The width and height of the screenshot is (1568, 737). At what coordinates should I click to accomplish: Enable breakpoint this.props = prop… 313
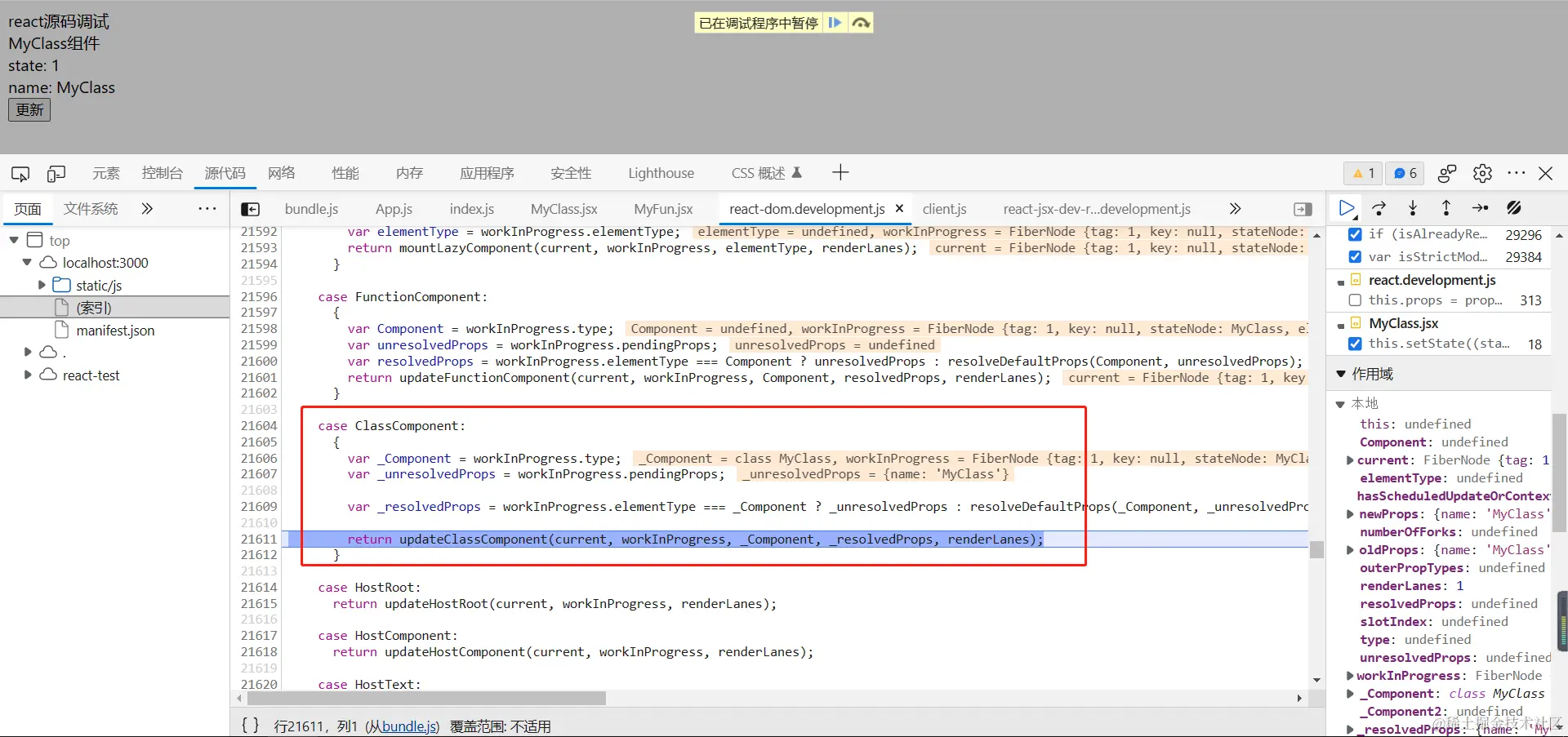coord(1355,300)
